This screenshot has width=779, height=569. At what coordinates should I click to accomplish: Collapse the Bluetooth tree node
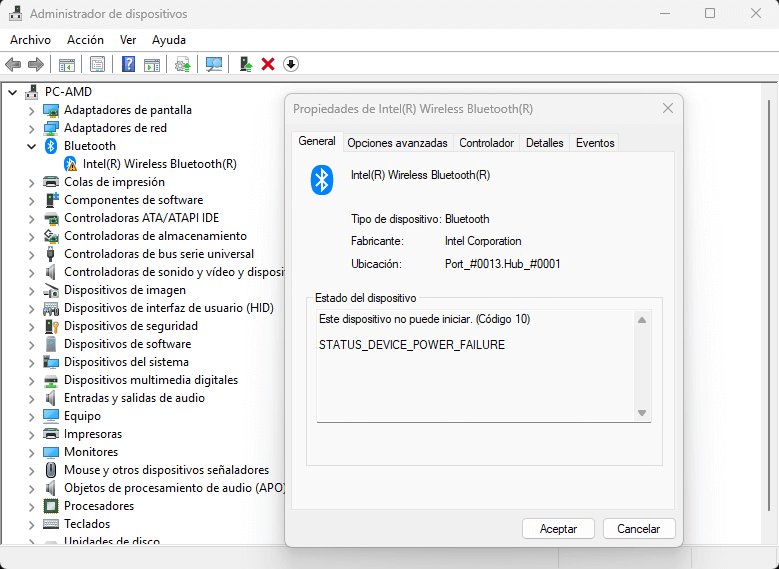point(31,146)
